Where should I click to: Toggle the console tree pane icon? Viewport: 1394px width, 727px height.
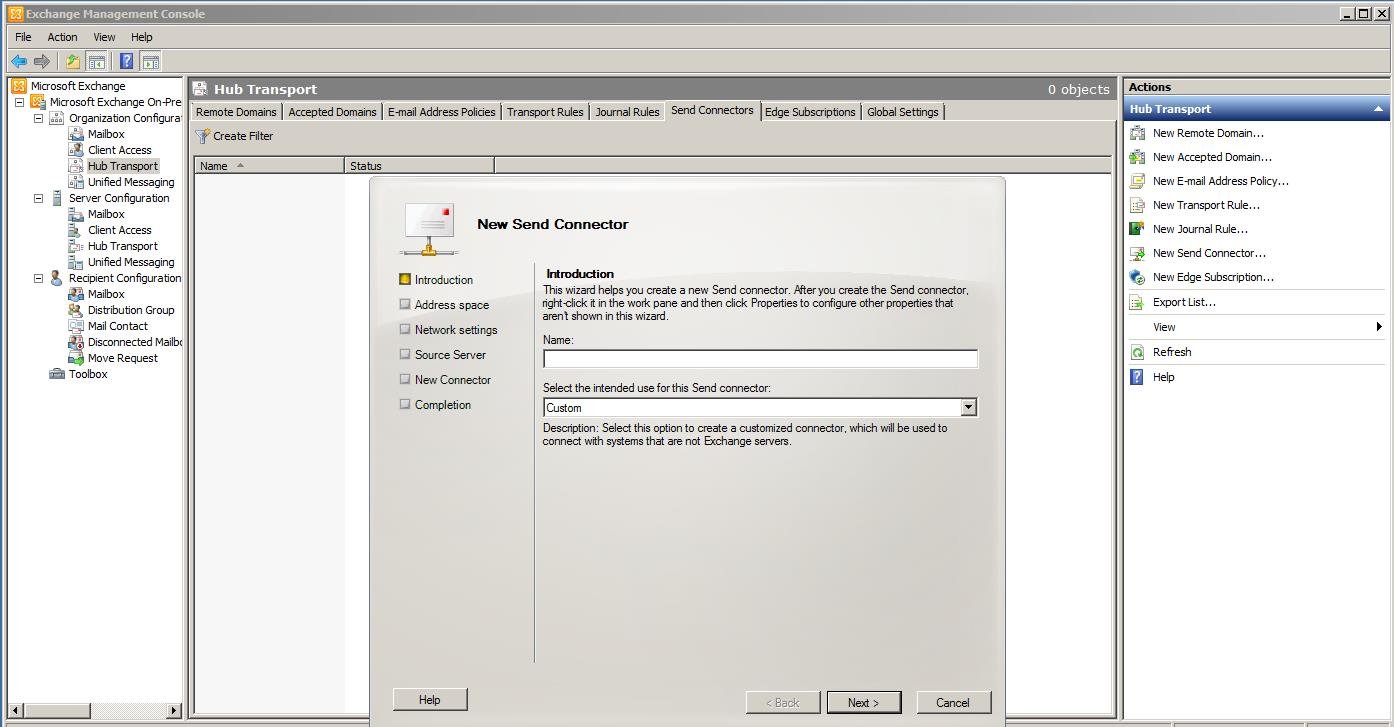[96, 61]
